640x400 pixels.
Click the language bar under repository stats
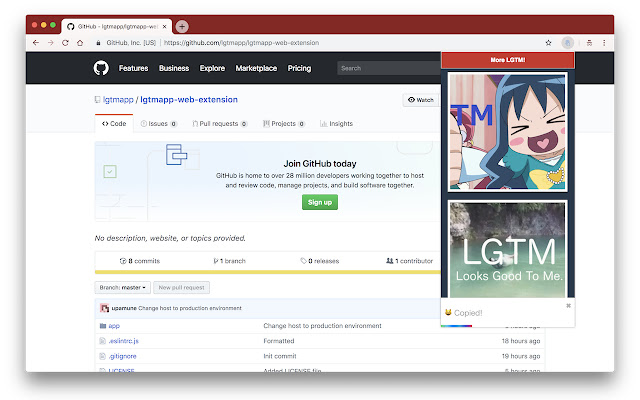coord(268,272)
